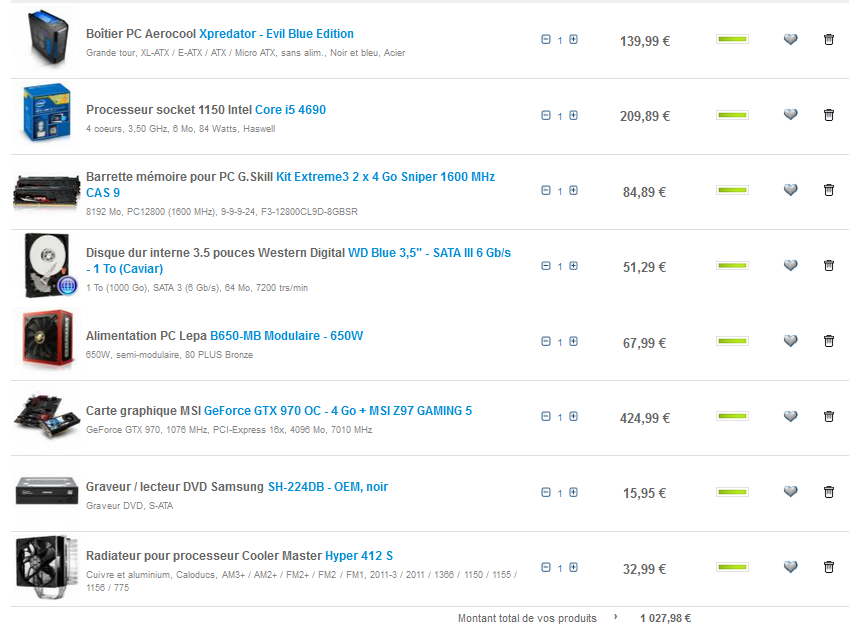Viewport: 865px width, 629px height.
Task: Add Aerocool Xpredator case to wishlist
Action: (791, 39)
